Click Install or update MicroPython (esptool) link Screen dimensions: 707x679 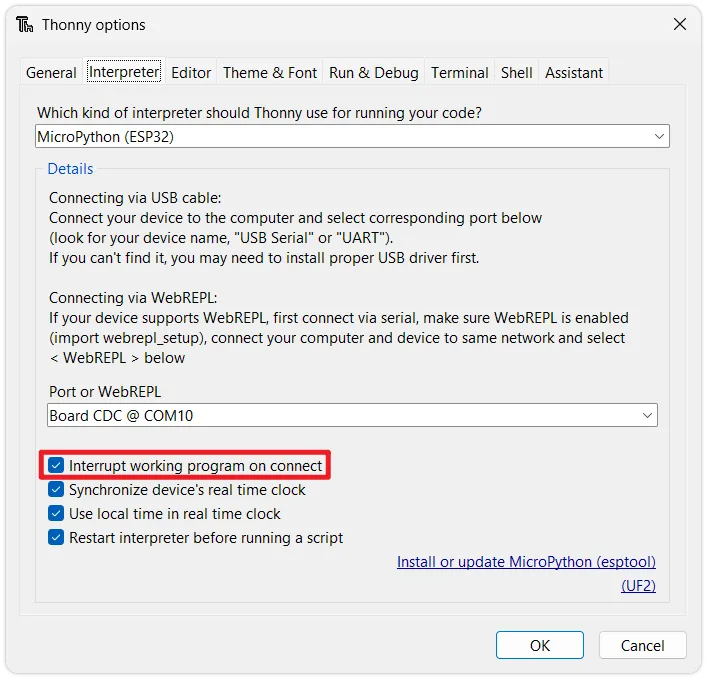pyautogui.click(x=526, y=562)
